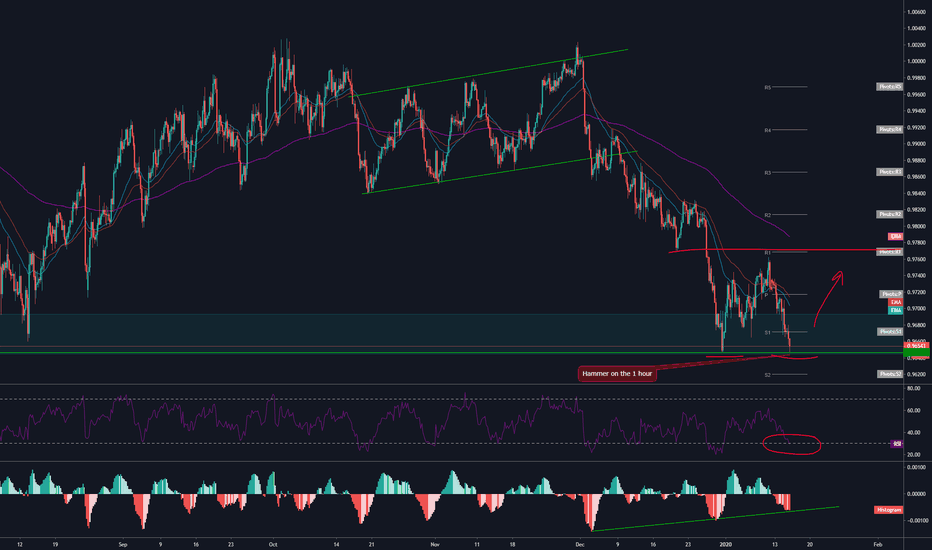
Task: Click the Dec date on the time axis
Action: 577,547
